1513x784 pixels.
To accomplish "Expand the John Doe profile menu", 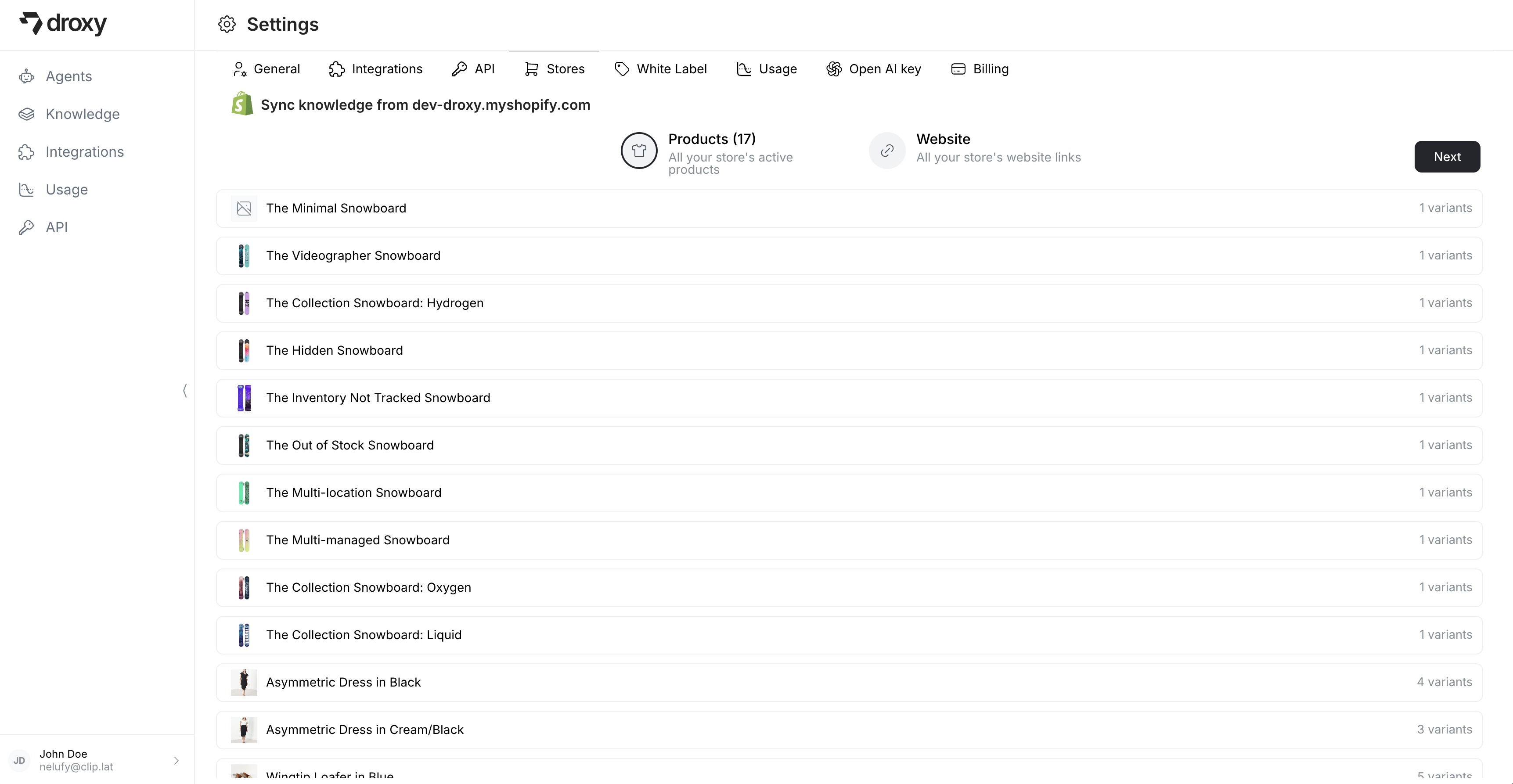I will (177, 760).
